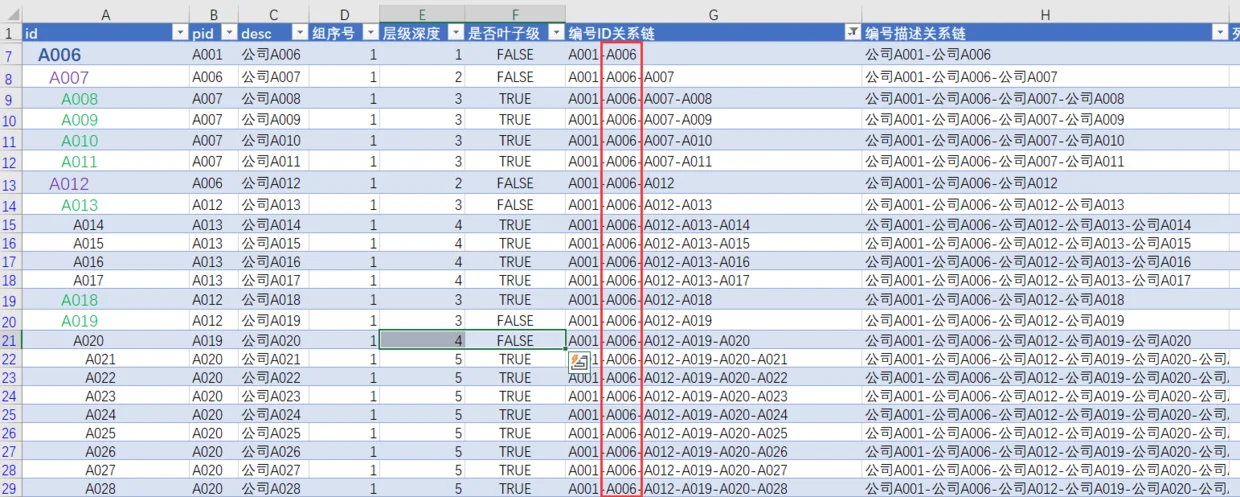Screen dimensions: 1240x497
Task: Select column E header
Action: point(422,15)
